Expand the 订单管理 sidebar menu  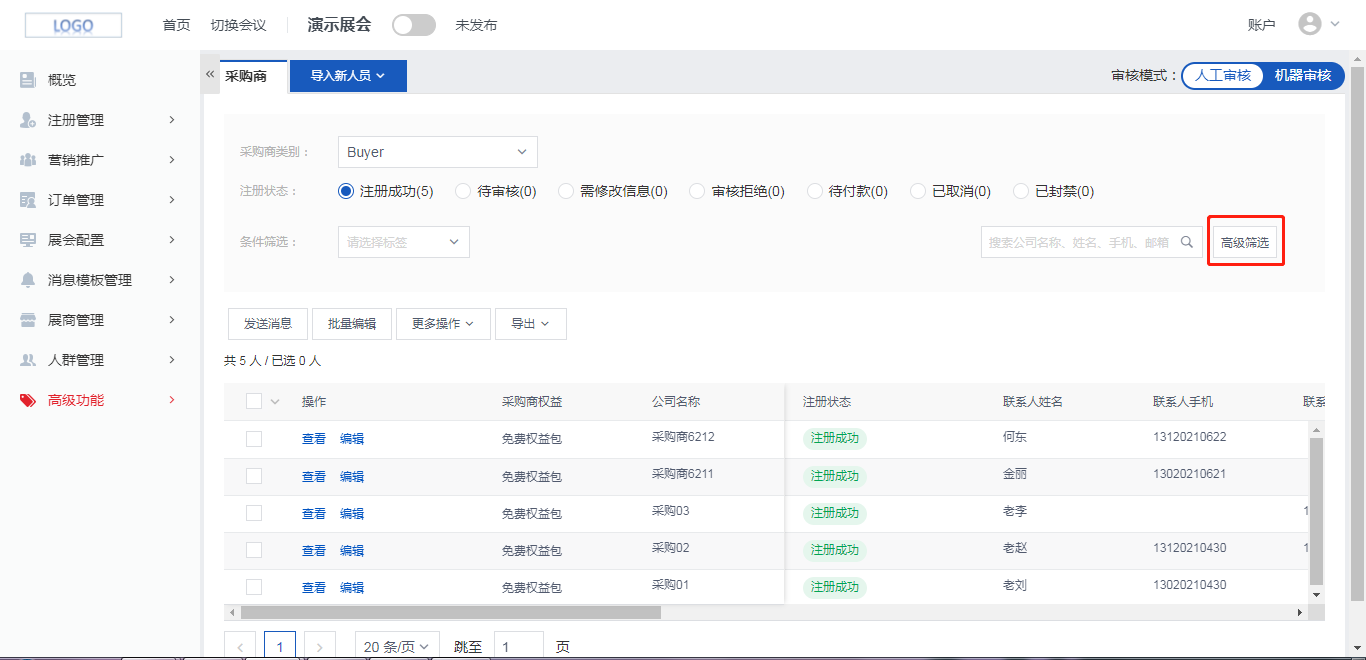pos(172,200)
